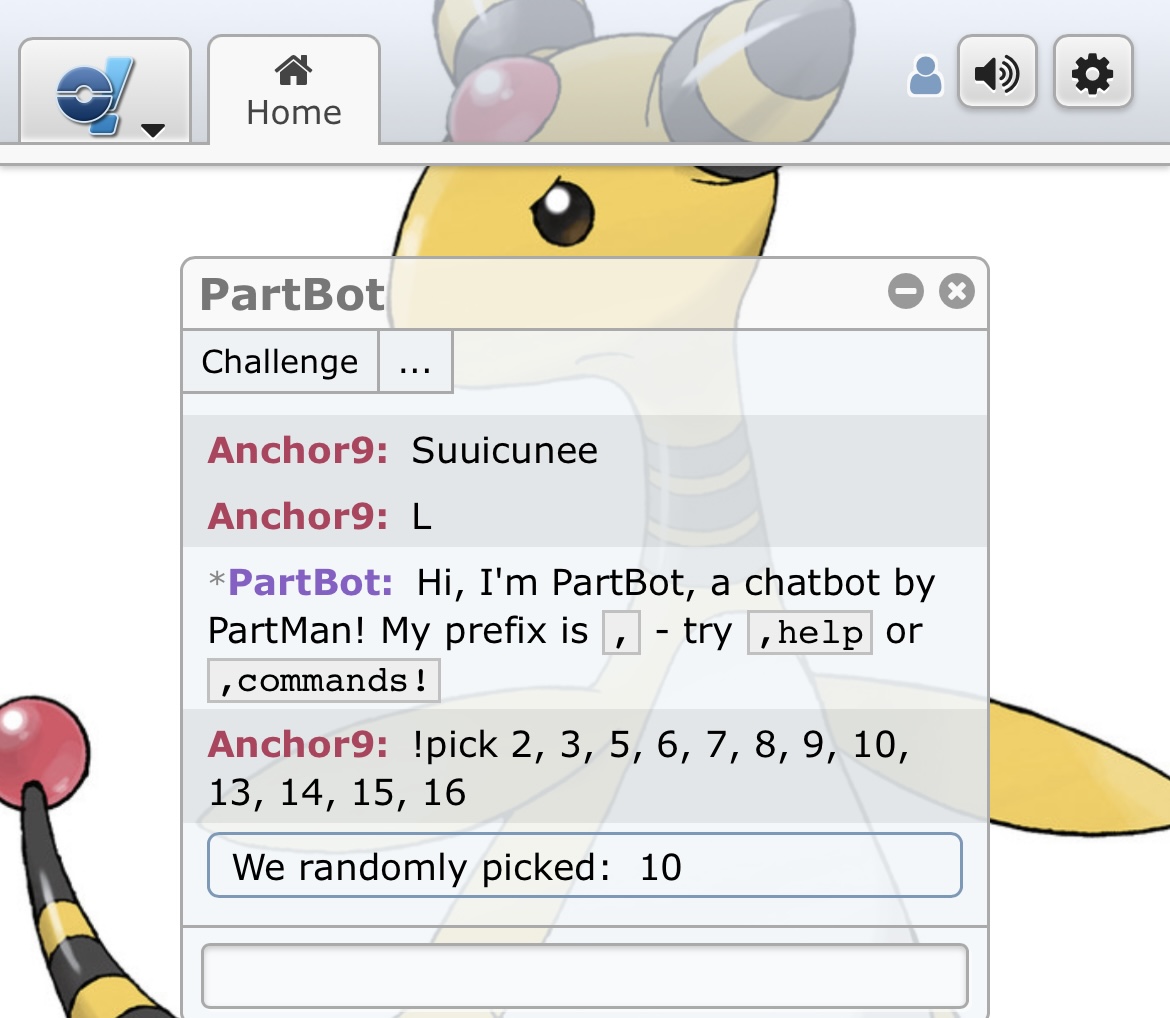Expand the dropdown arrow beside the logo

[153, 130]
